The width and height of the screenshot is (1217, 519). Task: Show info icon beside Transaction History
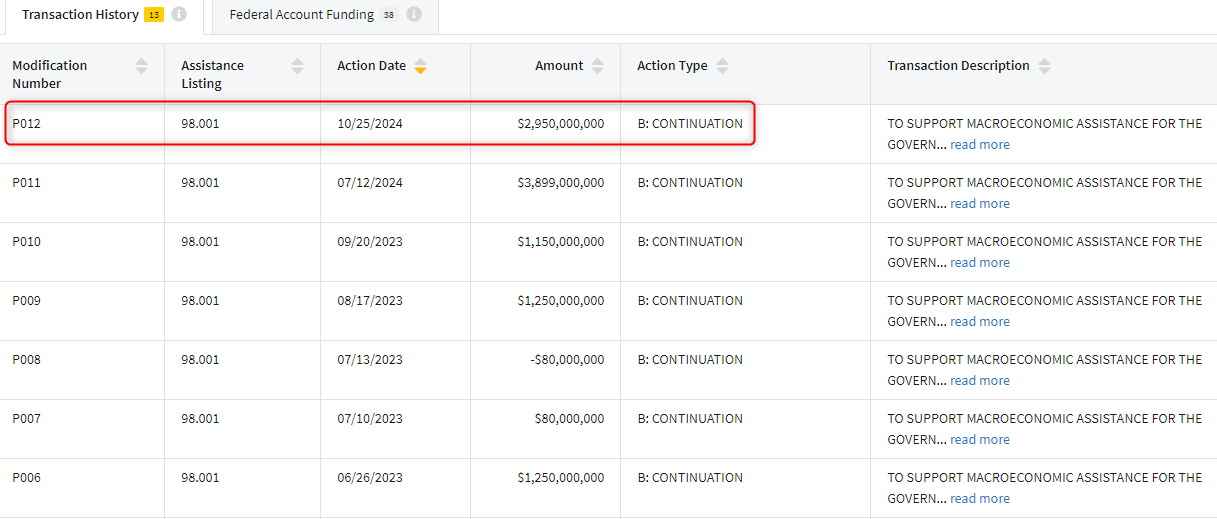(179, 15)
